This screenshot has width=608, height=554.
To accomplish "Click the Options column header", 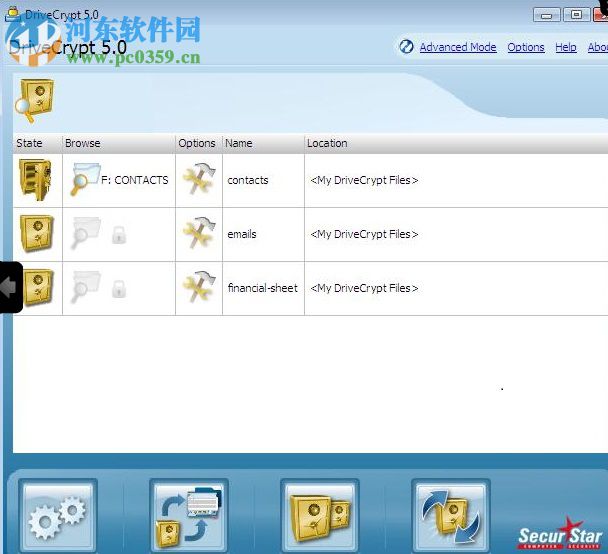I will [199, 143].
